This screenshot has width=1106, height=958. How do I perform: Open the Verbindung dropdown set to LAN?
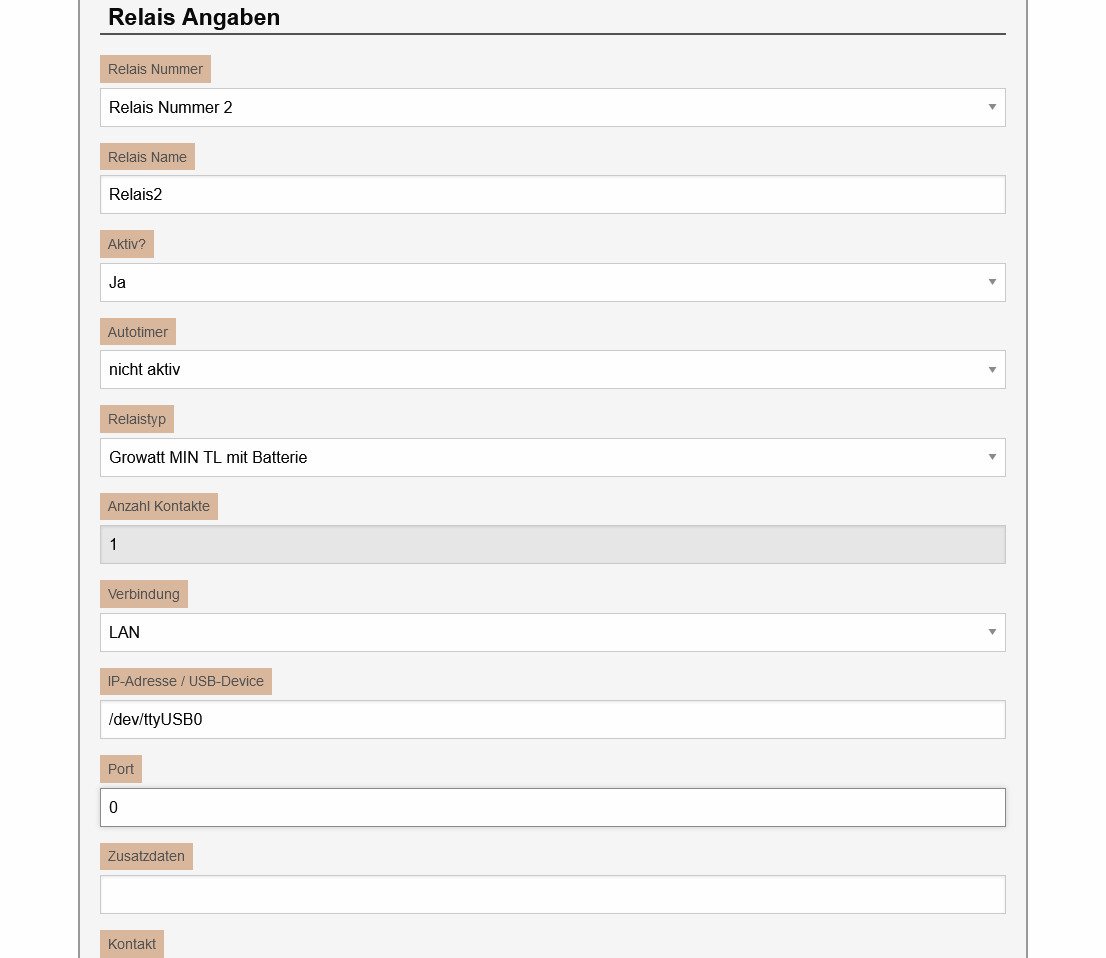click(552, 632)
